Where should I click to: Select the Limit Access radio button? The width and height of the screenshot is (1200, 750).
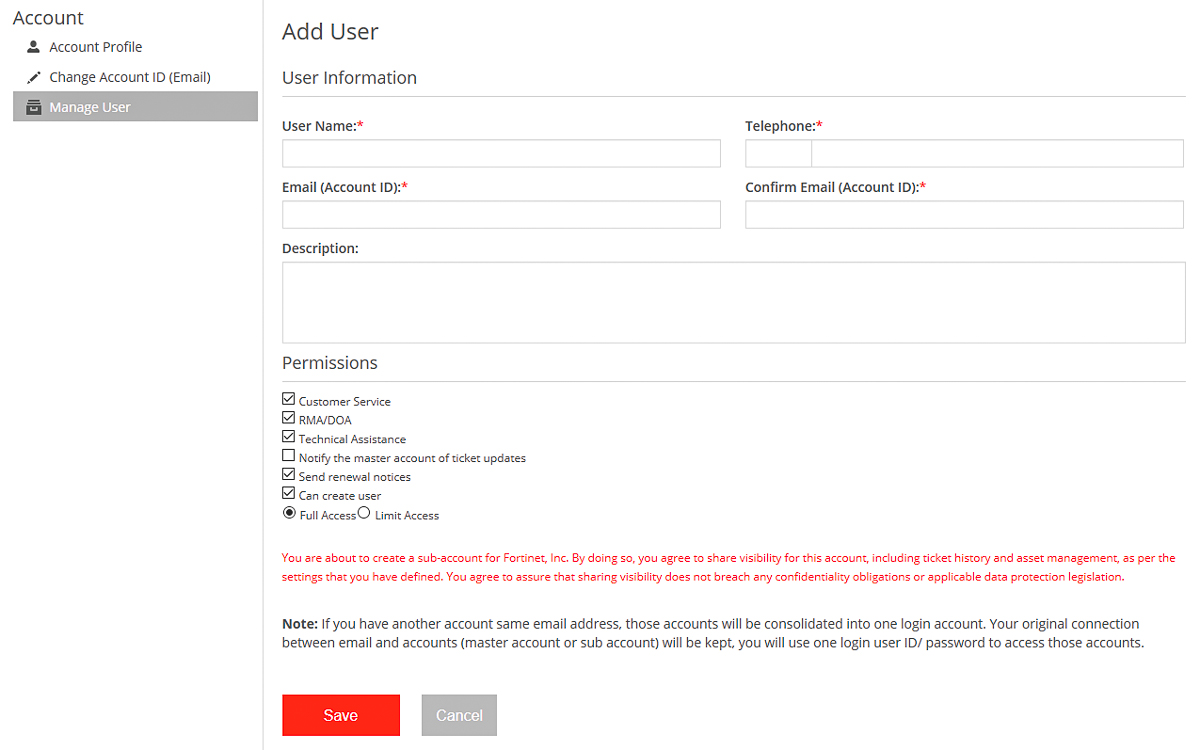click(x=363, y=512)
